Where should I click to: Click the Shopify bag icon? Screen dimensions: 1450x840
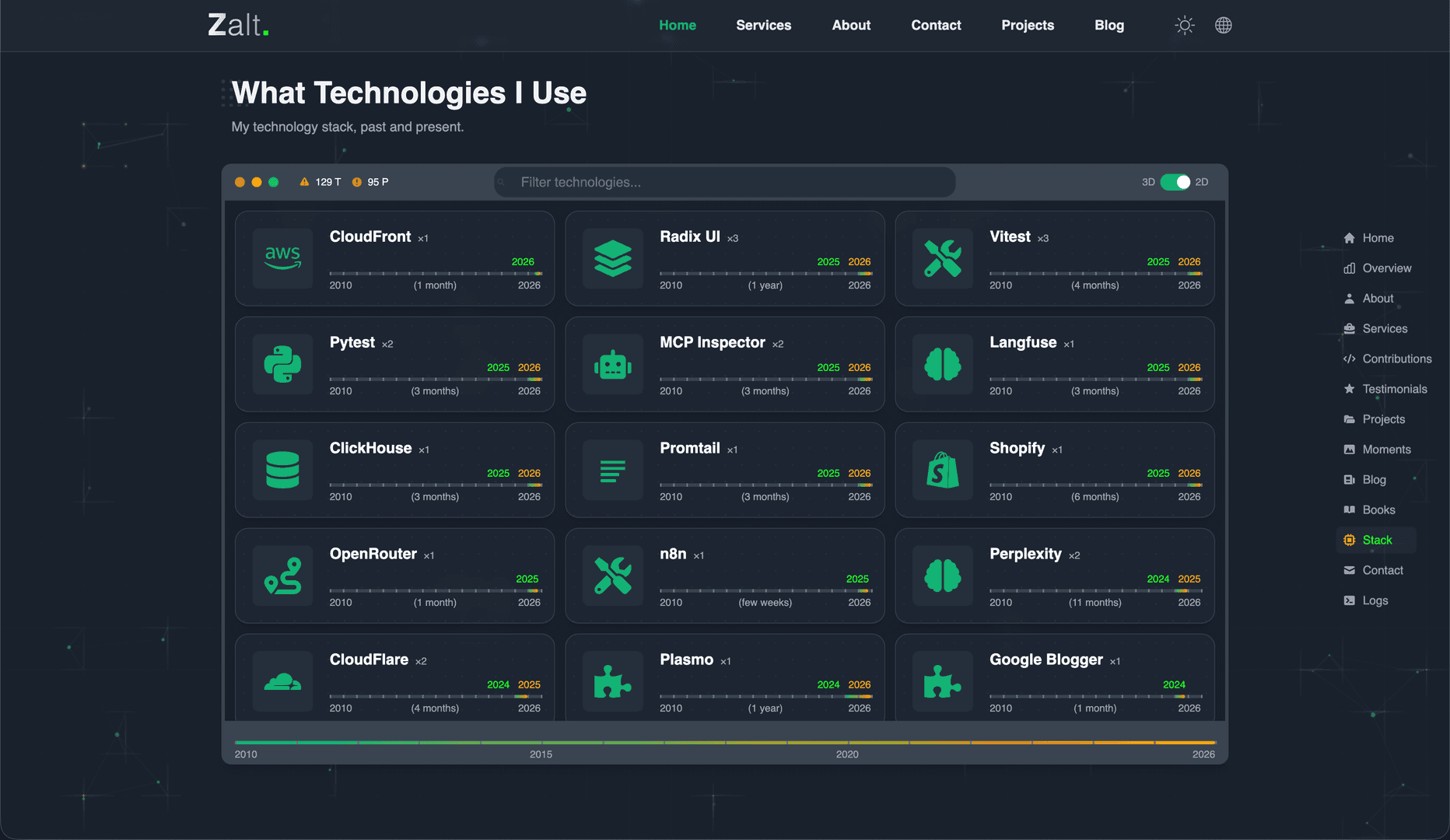pos(942,470)
